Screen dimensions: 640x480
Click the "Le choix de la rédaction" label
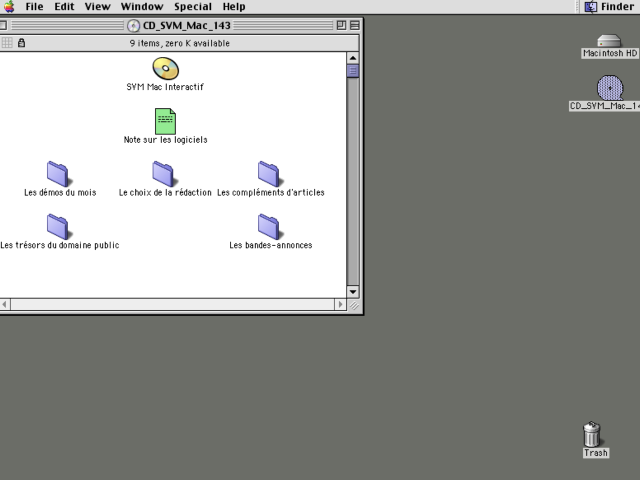pyautogui.click(x=165, y=192)
